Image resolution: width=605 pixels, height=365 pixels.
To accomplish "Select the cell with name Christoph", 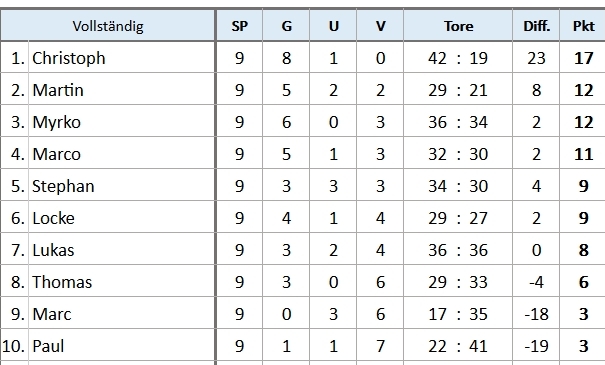I will pyautogui.click(x=122, y=58).
